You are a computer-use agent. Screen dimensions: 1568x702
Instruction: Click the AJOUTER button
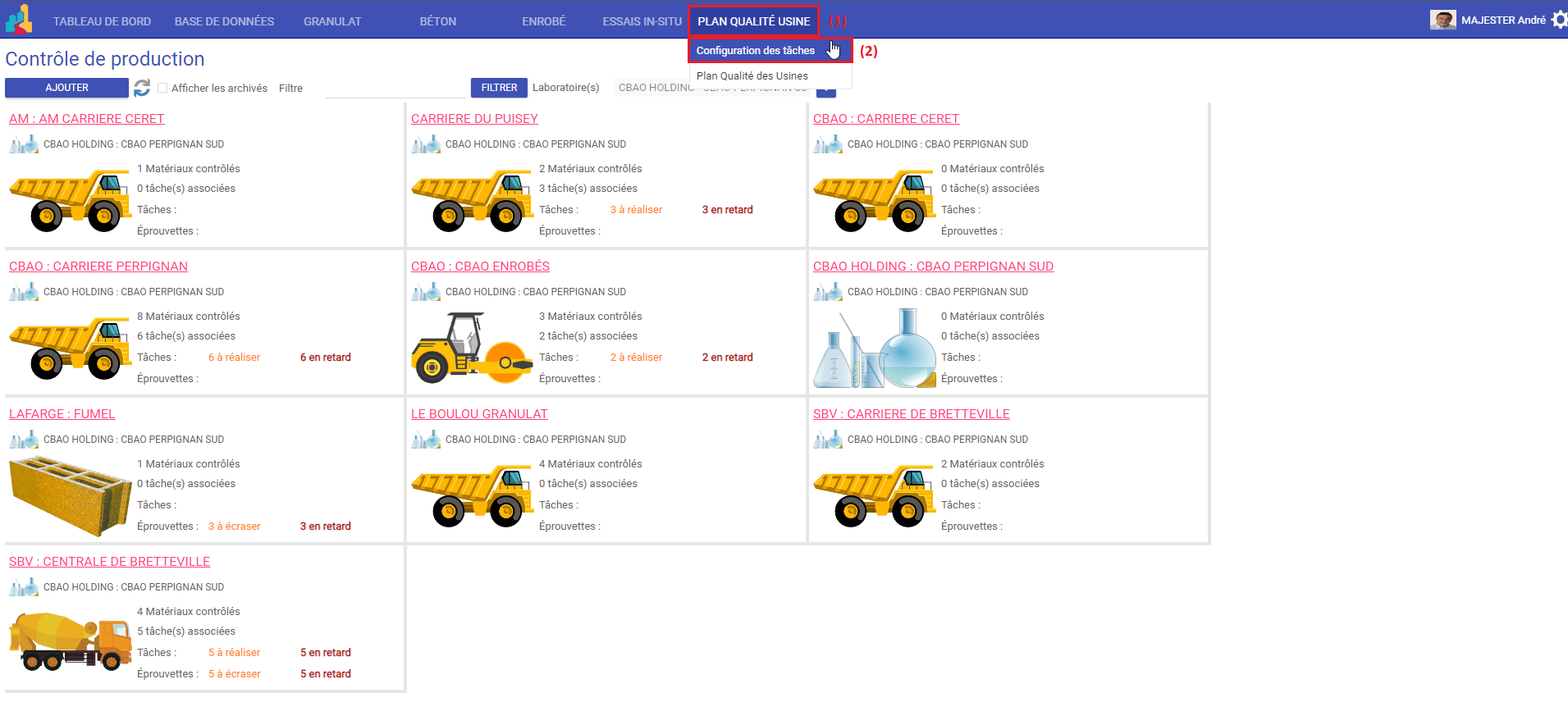click(x=66, y=88)
